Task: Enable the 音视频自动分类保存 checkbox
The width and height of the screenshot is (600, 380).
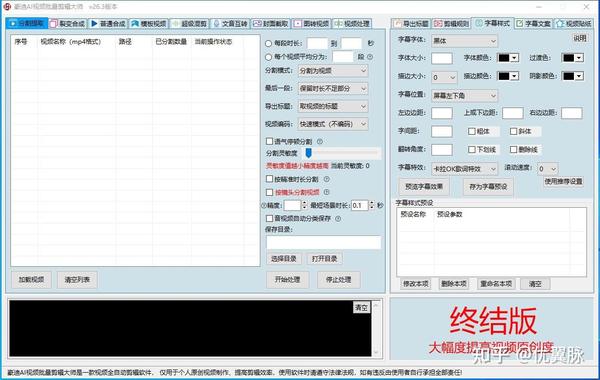Action: point(269,219)
